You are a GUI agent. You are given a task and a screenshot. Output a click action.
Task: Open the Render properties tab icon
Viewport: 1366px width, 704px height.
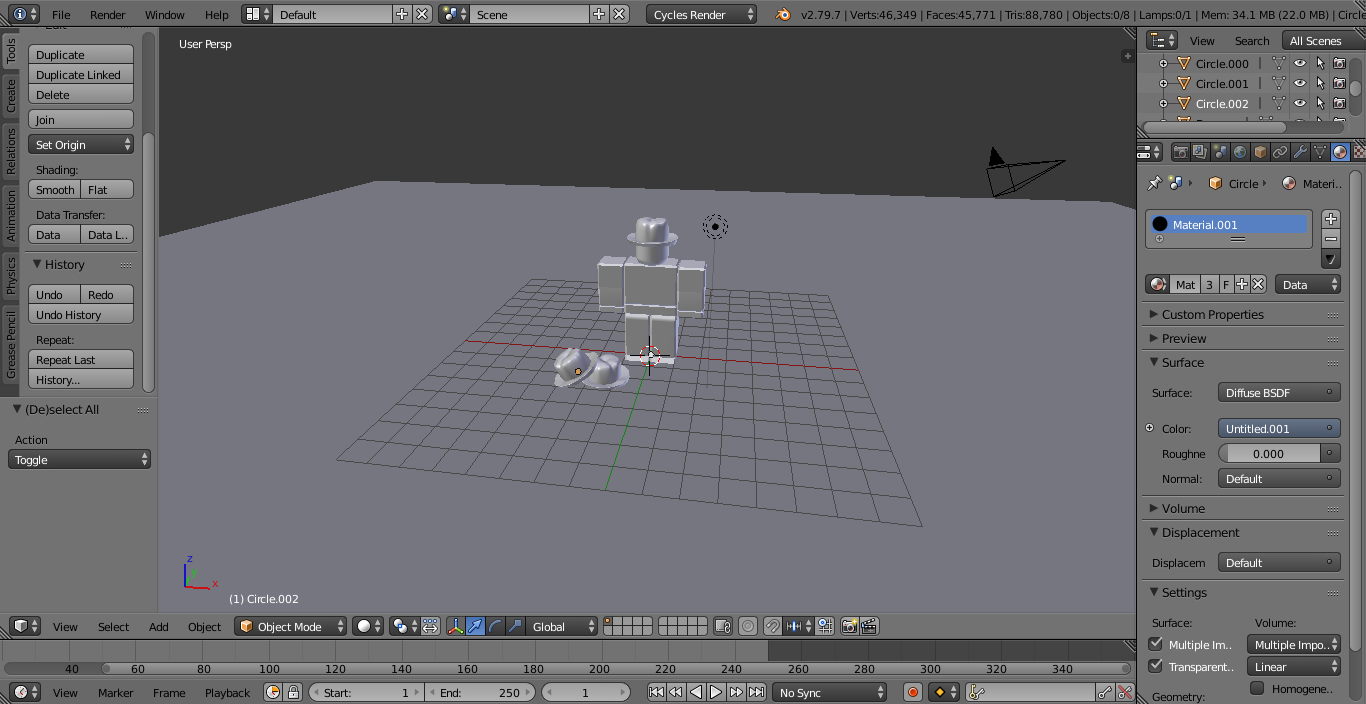(1180, 152)
